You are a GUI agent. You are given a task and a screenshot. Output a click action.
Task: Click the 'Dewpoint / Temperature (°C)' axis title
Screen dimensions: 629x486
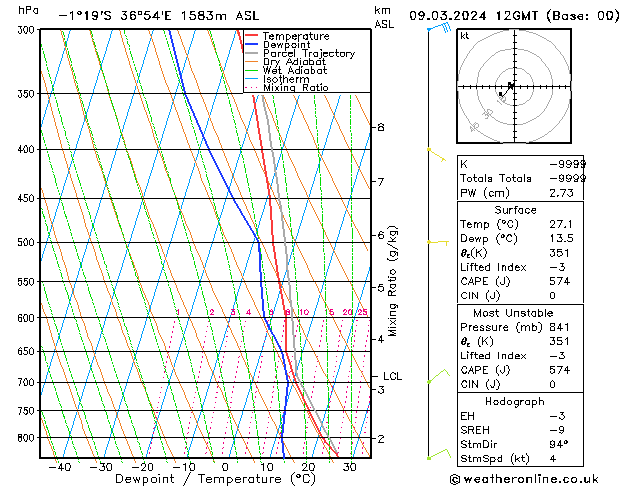pos(215,479)
